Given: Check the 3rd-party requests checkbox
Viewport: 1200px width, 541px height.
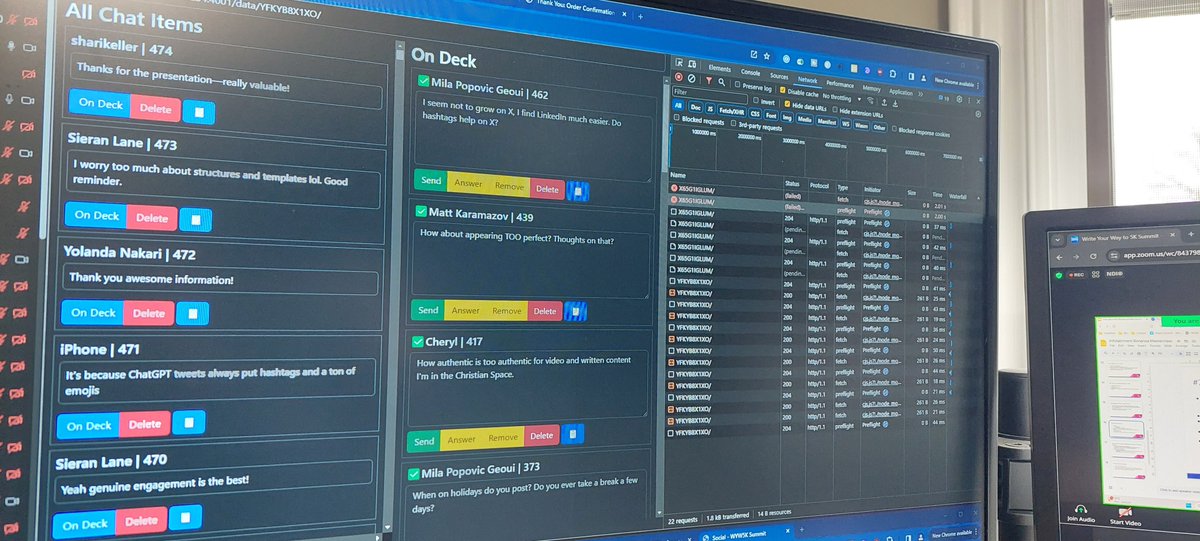Looking at the screenshot, I should (733, 123).
